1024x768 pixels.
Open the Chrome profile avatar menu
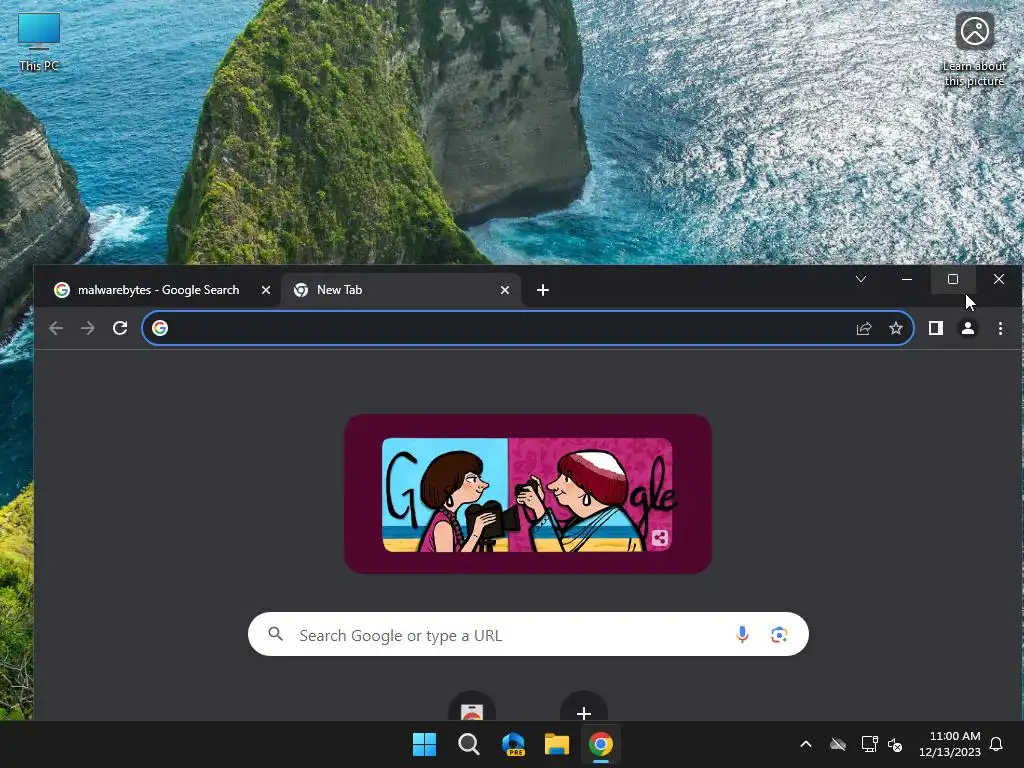(968, 328)
